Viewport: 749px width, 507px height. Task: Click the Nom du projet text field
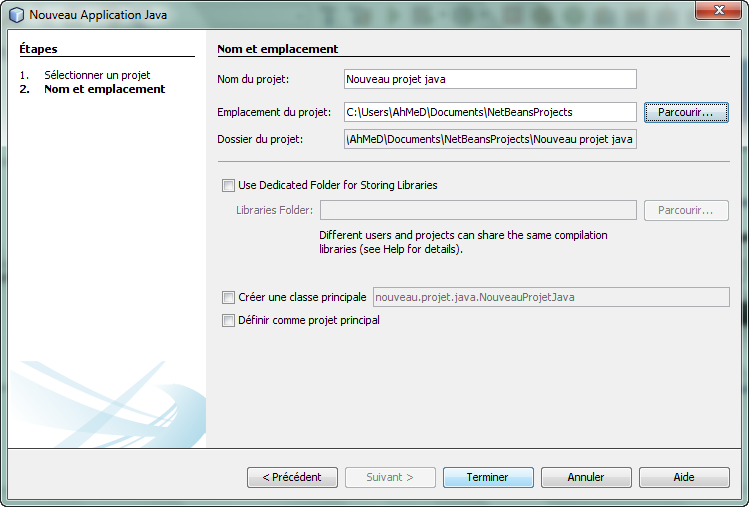click(490, 79)
